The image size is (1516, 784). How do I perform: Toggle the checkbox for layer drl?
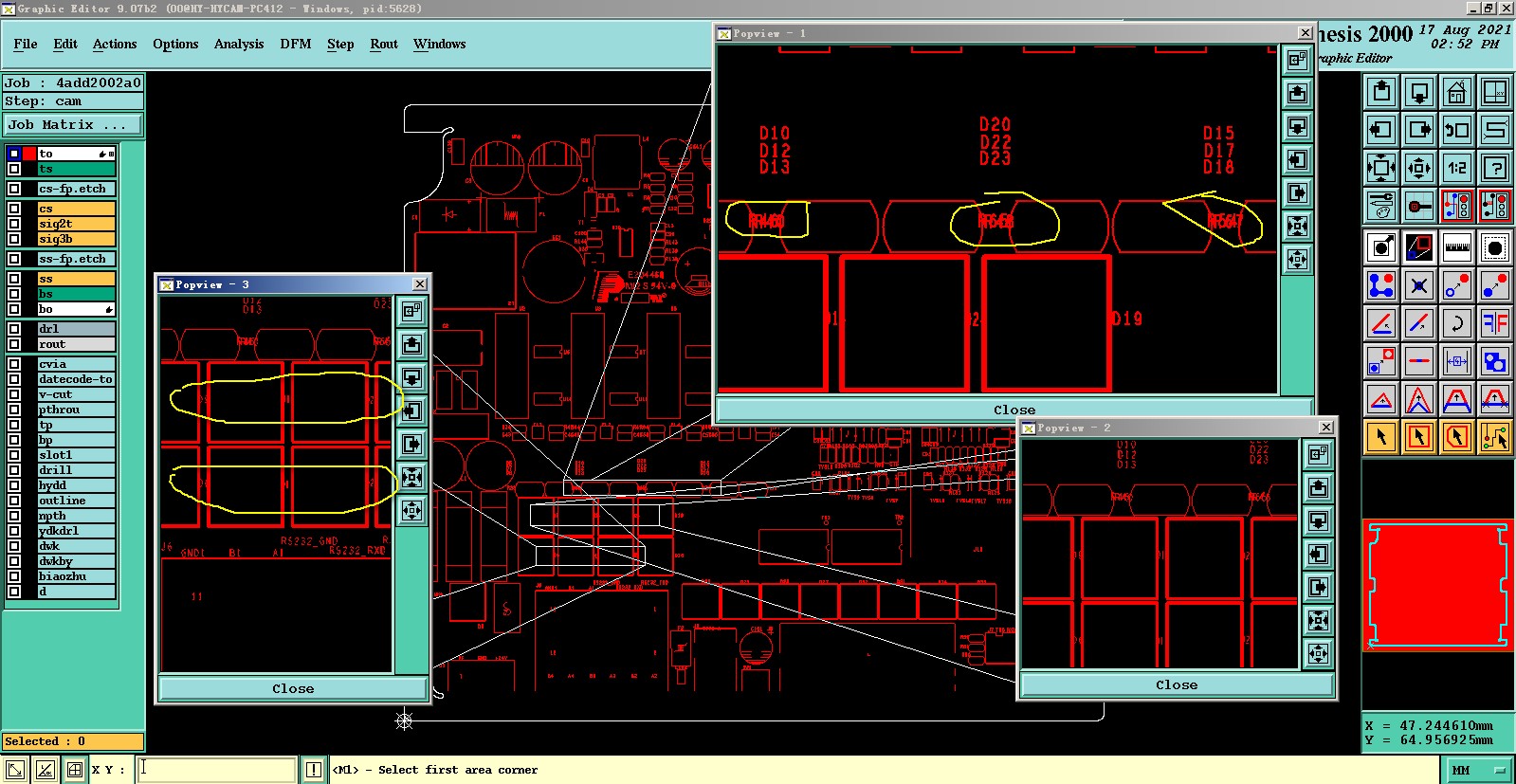[14, 329]
